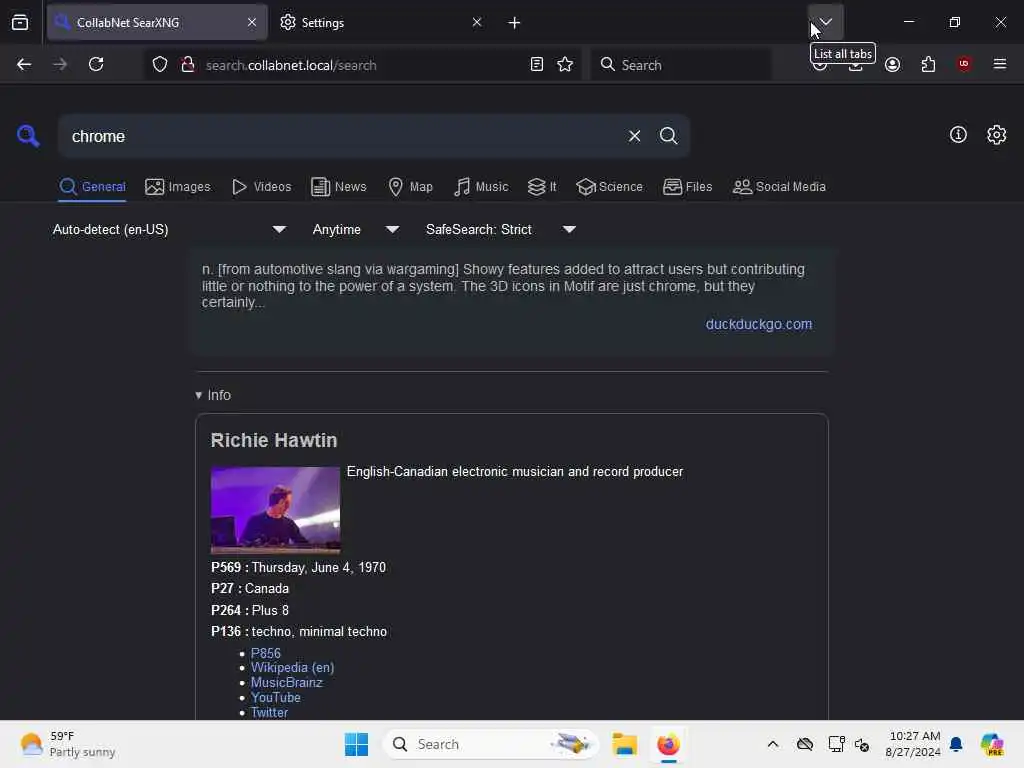The height and width of the screenshot is (768, 1024).
Task: Reload the current page
Action: coord(96,64)
